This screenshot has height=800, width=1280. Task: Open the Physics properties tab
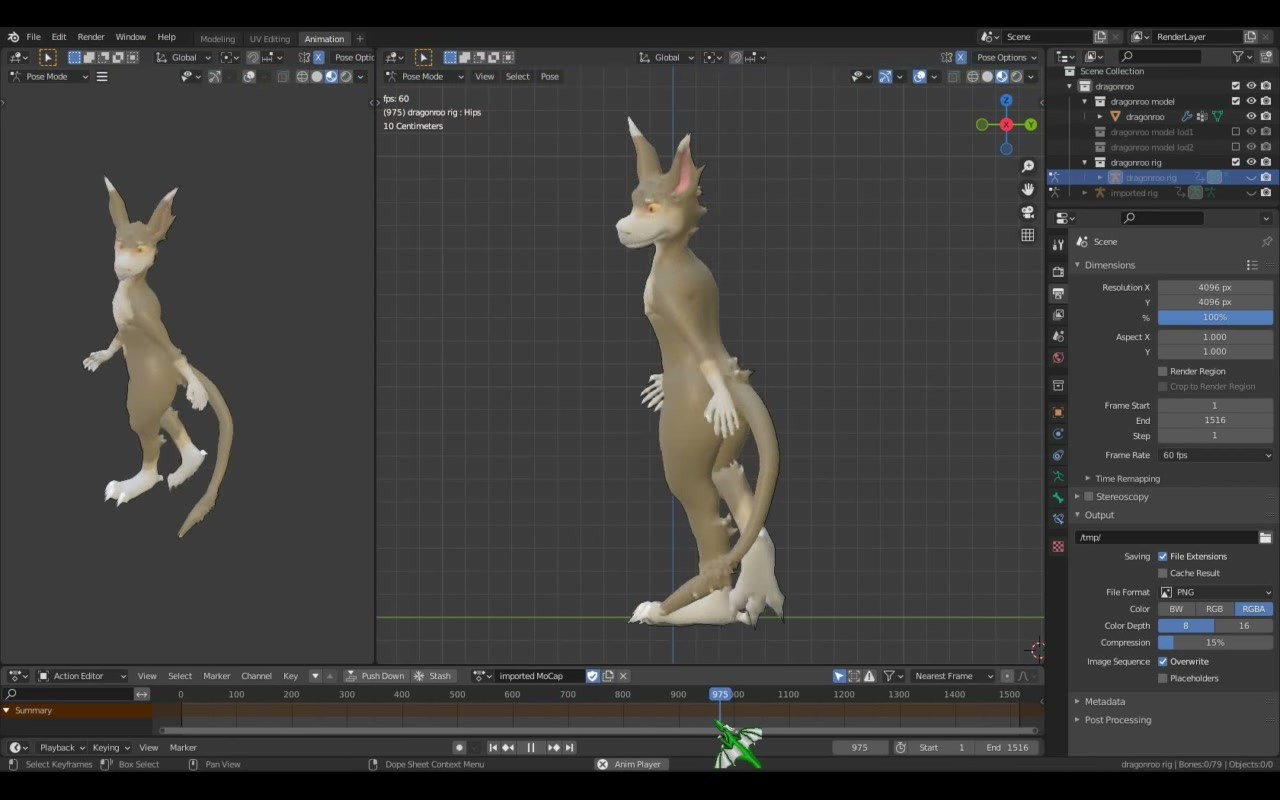pyautogui.click(x=1057, y=455)
